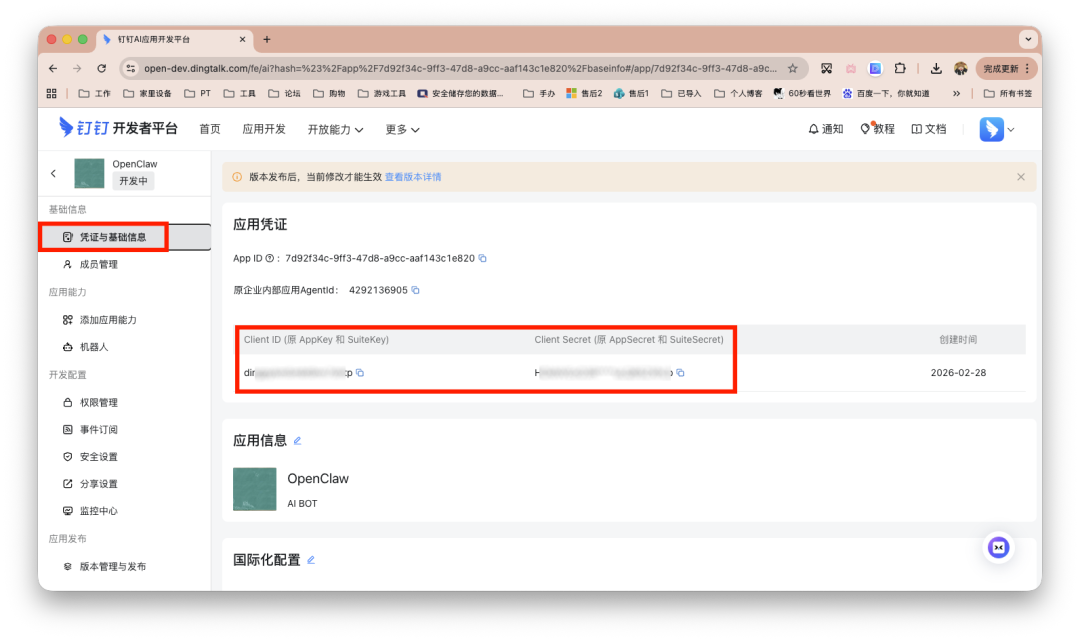
Task: Select 首页 in the top navigation
Action: pyautogui.click(x=210, y=128)
